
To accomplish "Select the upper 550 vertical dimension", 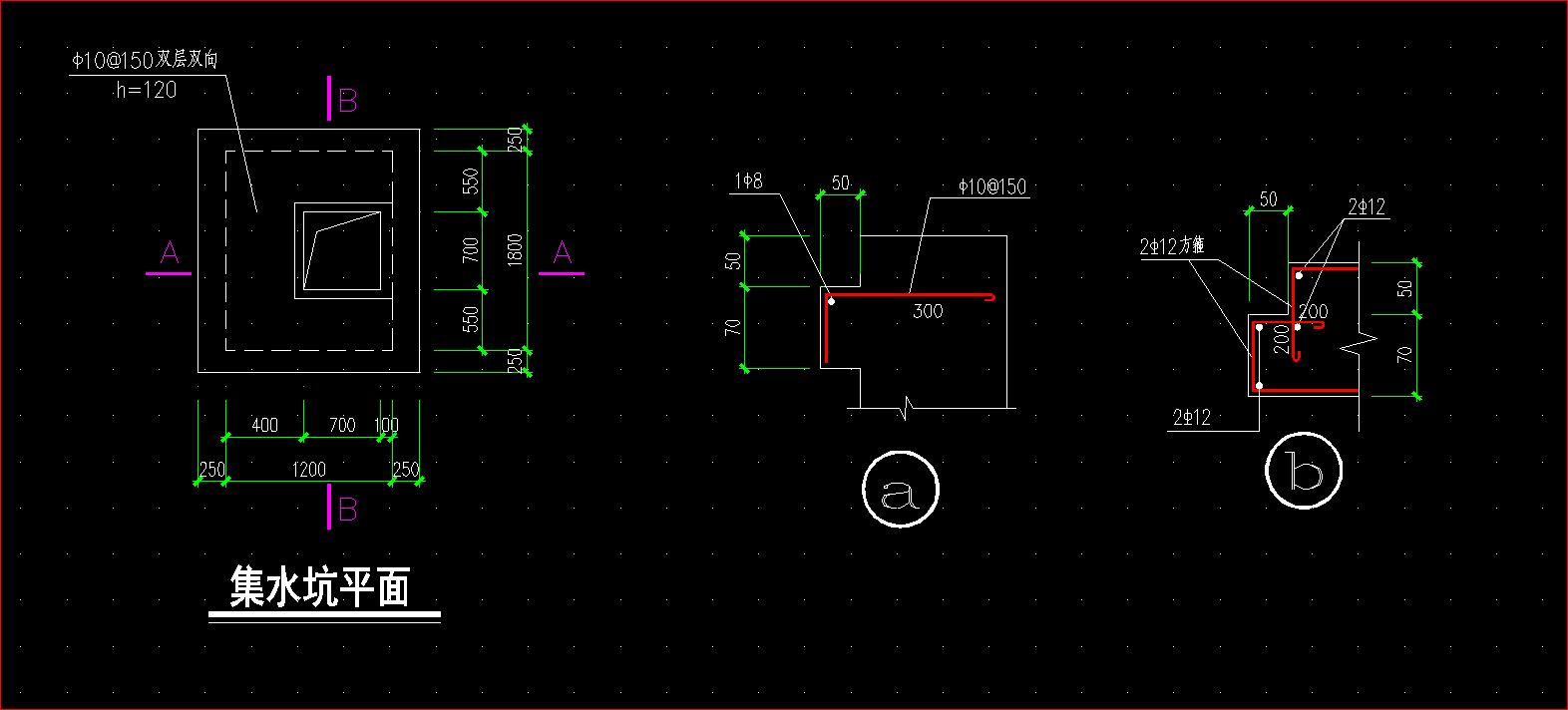I will 471,181.
